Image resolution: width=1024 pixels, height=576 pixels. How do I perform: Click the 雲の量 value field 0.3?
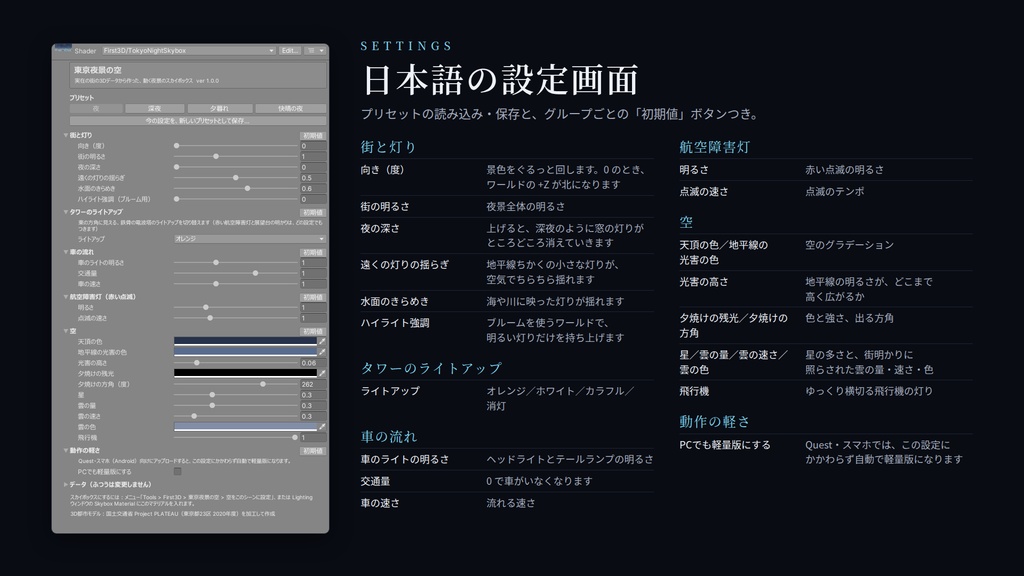coord(313,406)
